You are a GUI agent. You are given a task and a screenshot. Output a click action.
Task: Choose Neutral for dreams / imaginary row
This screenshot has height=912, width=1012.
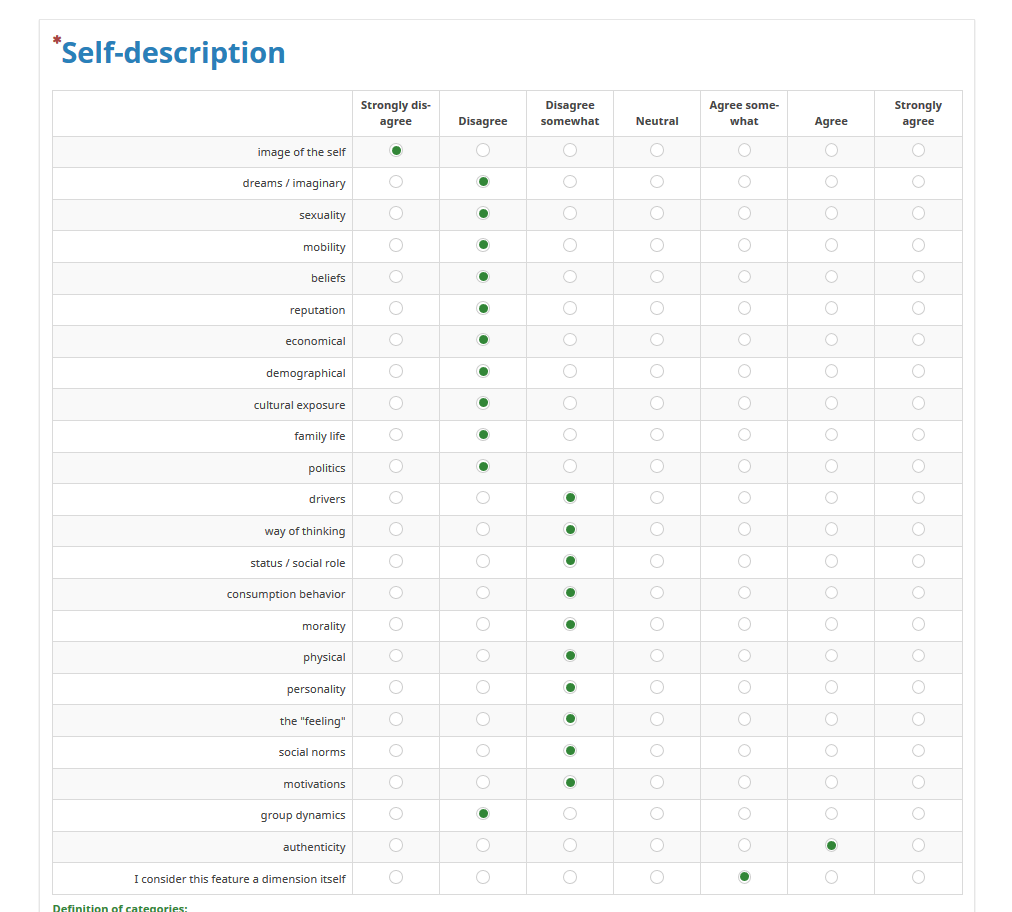pos(657,182)
